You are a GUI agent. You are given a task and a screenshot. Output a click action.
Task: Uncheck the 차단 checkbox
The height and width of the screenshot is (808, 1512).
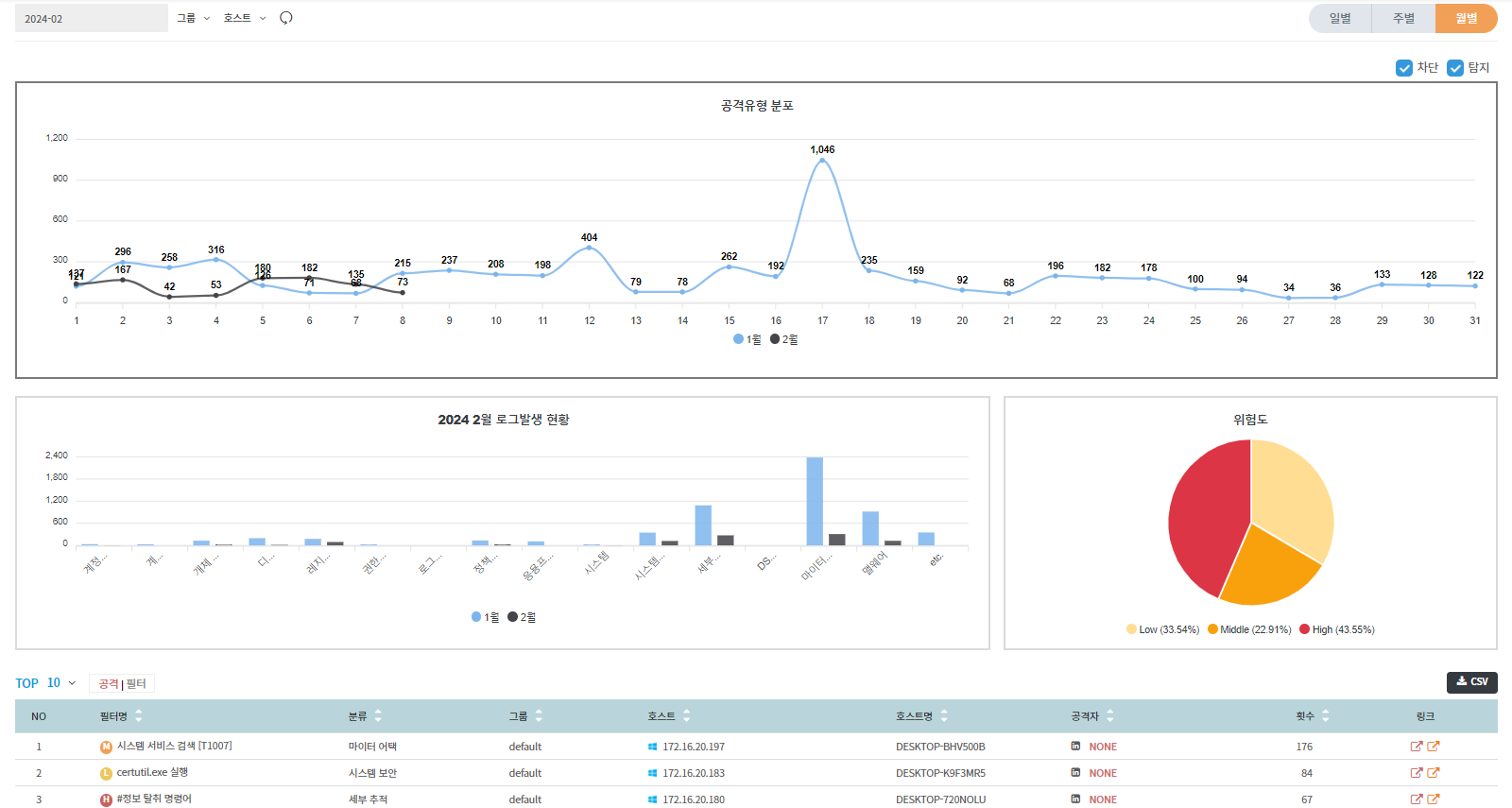[x=1403, y=68]
